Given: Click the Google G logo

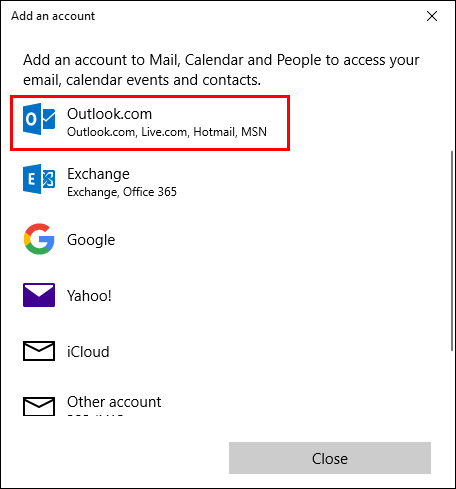Looking at the screenshot, I should 39,239.
